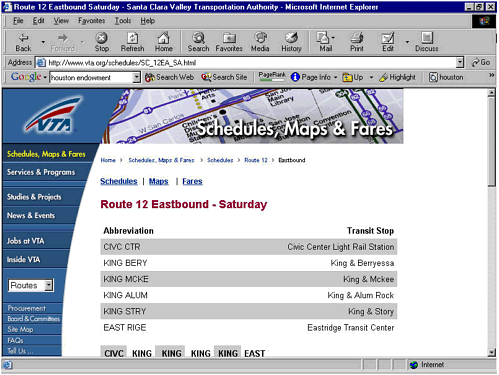Open News & Events in sidebar
This screenshot has width=499, height=375.
(31, 216)
